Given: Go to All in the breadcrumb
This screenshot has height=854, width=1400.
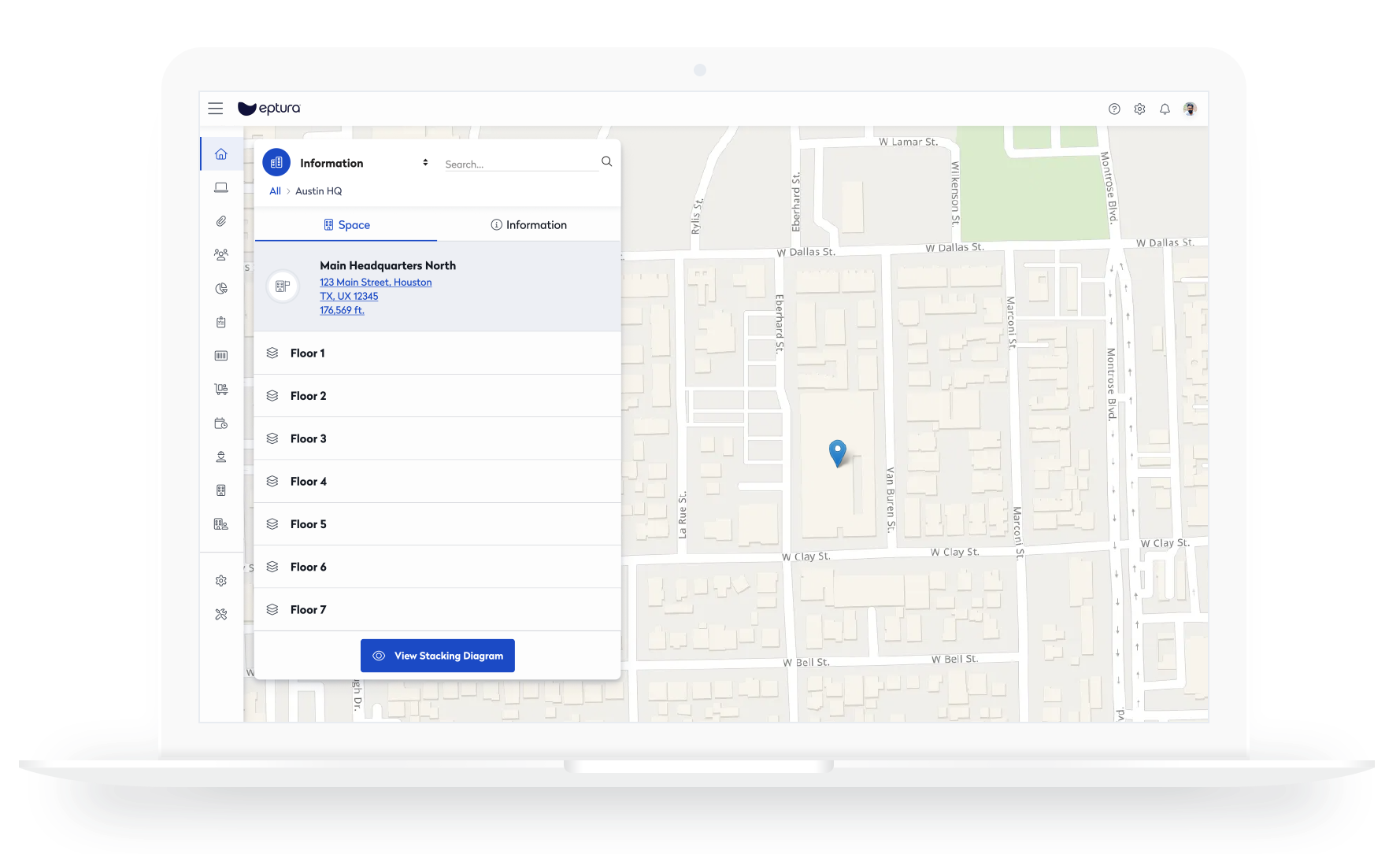Looking at the screenshot, I should pyautogui.click(x=275, y=191).
